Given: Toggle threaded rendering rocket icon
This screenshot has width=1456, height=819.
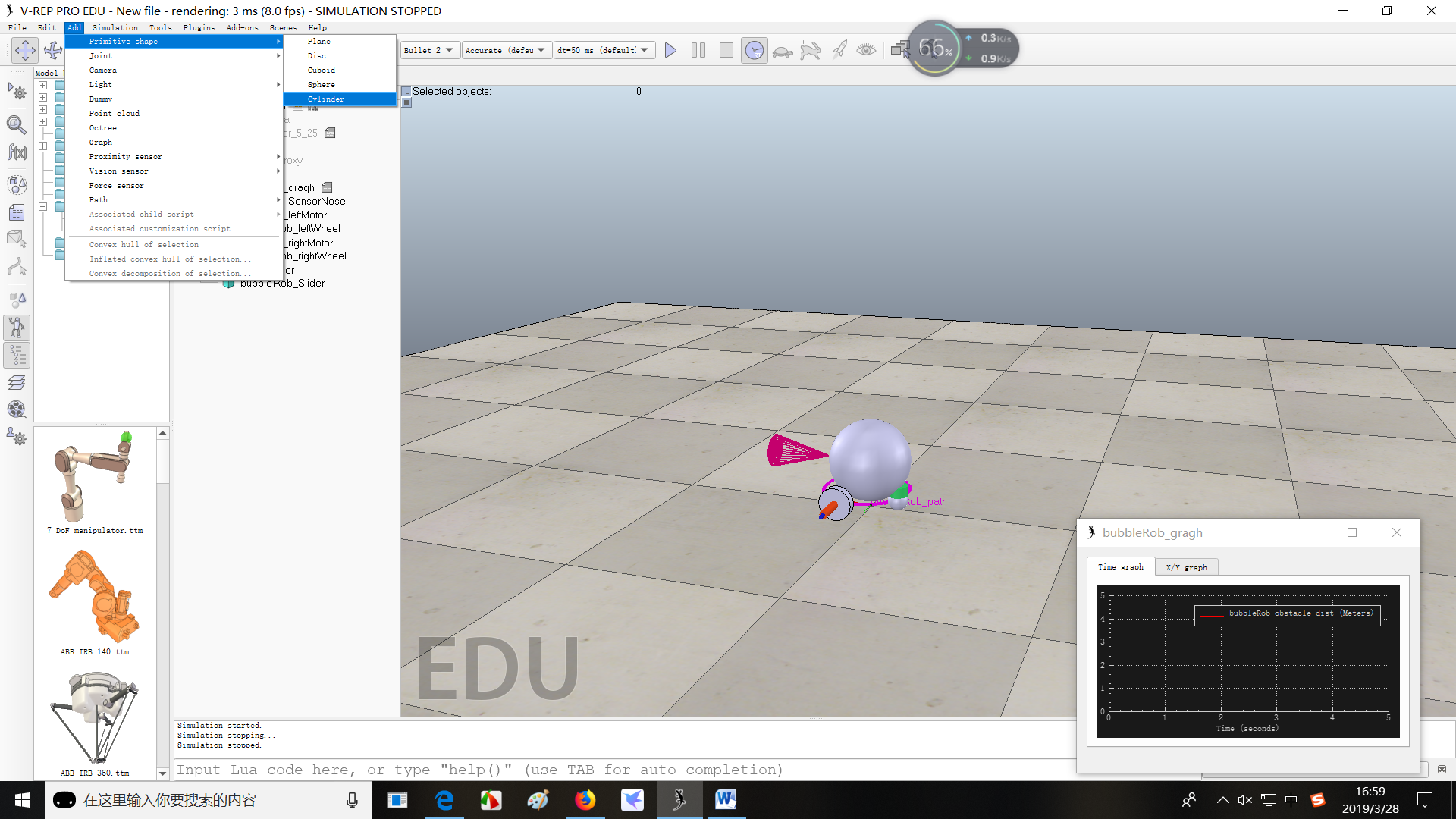Looking at the screenshot, I should coord(839,50).
